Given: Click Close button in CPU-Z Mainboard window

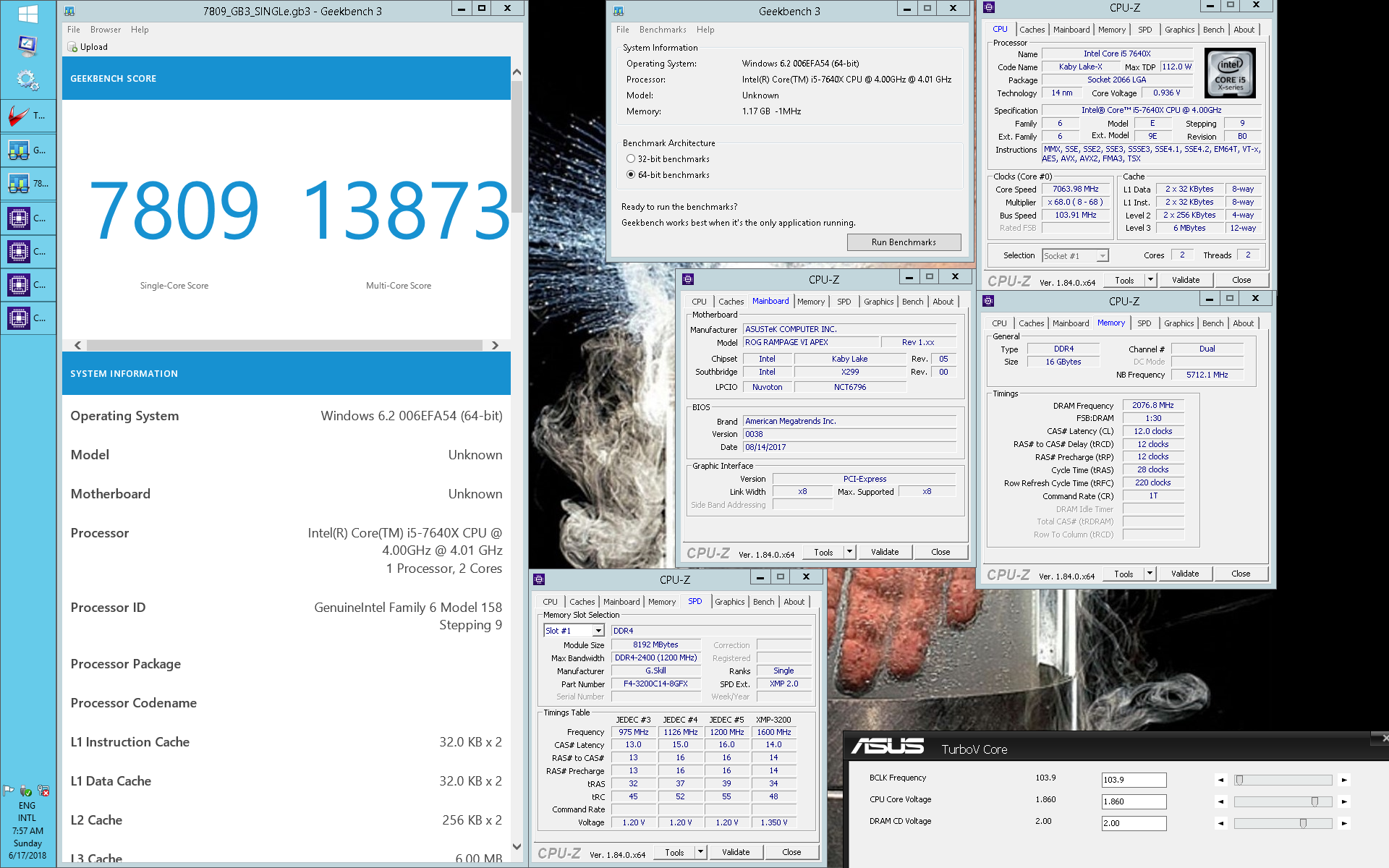Looking at the screenshot, I should coord(940,552).
